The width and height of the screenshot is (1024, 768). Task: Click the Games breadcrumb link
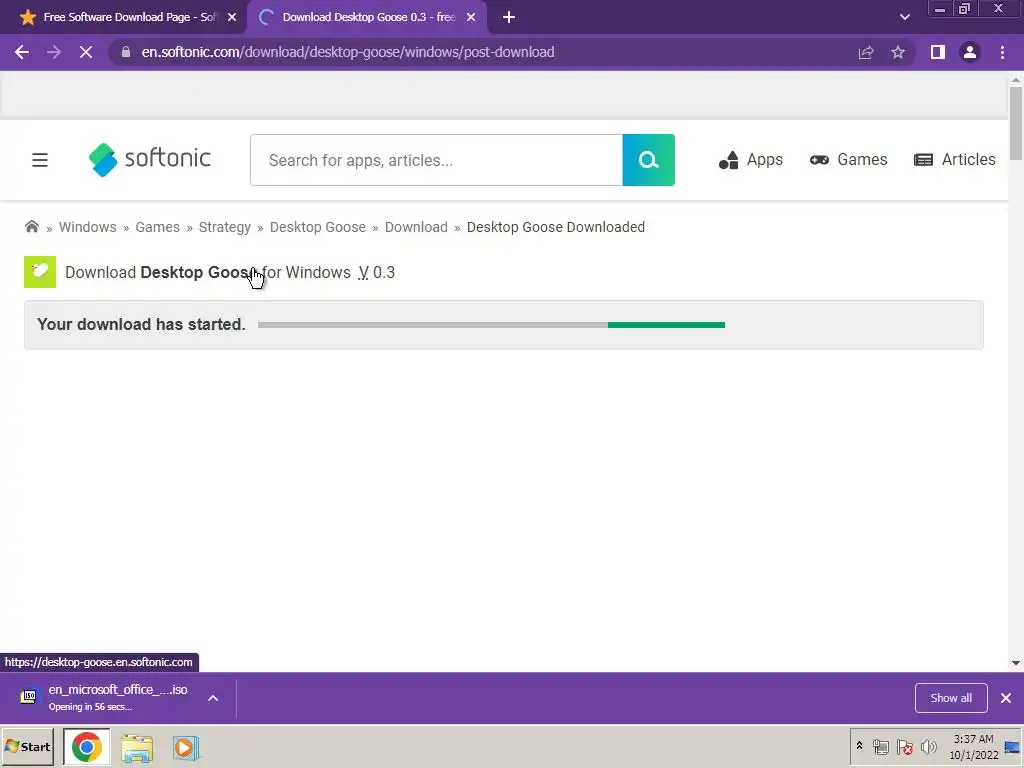157,227
